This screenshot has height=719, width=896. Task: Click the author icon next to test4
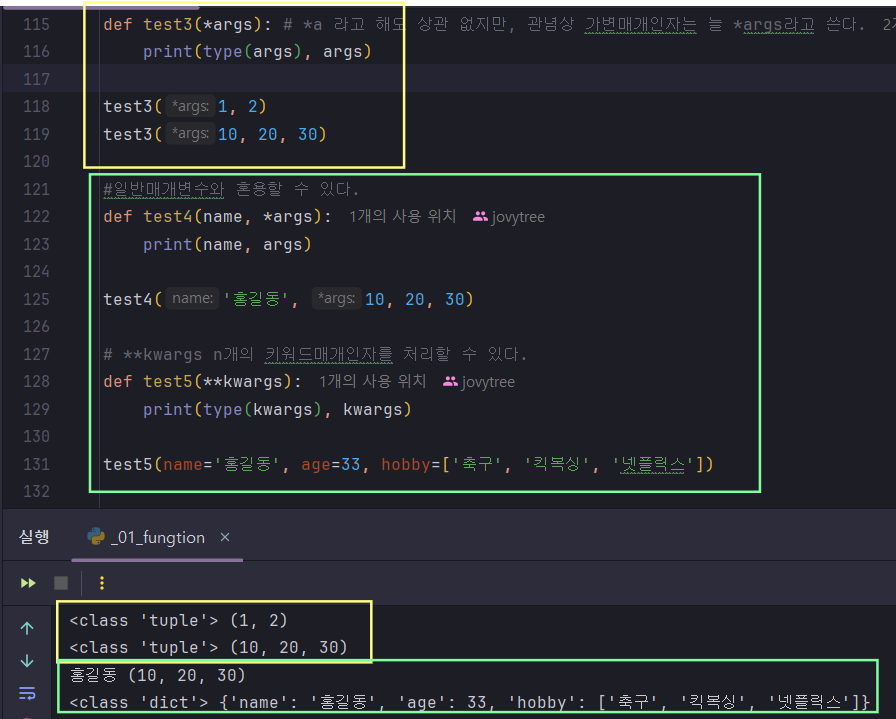point(480,217)
